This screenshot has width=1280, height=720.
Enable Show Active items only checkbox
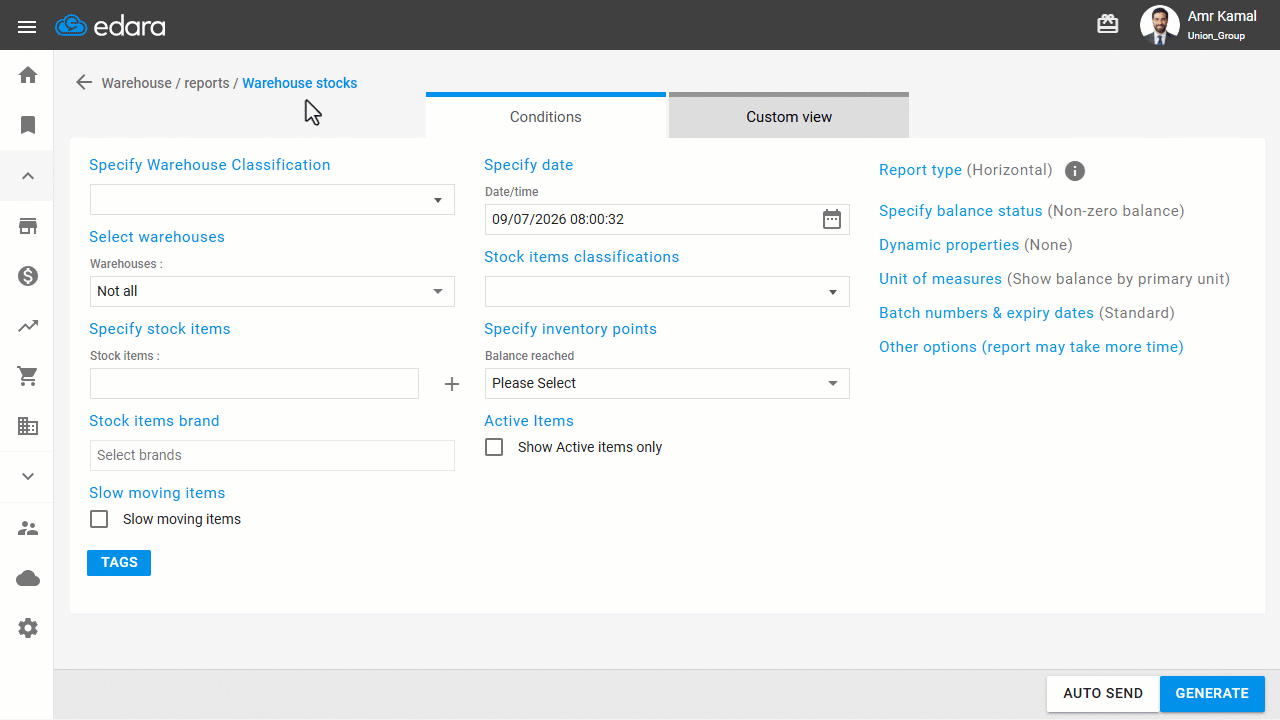pyautogui.click(x=494, y=447)
